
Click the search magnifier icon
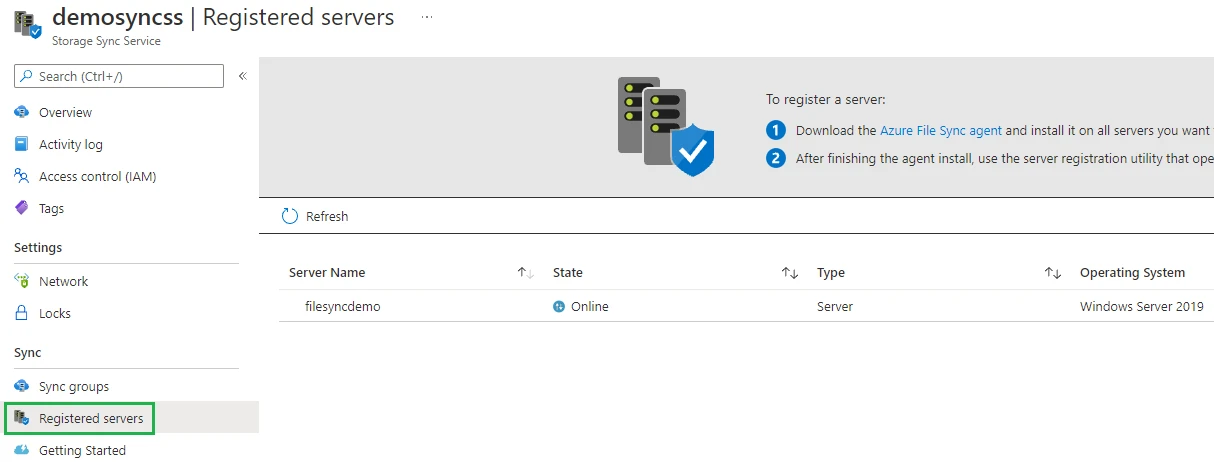tap(27, 76)
